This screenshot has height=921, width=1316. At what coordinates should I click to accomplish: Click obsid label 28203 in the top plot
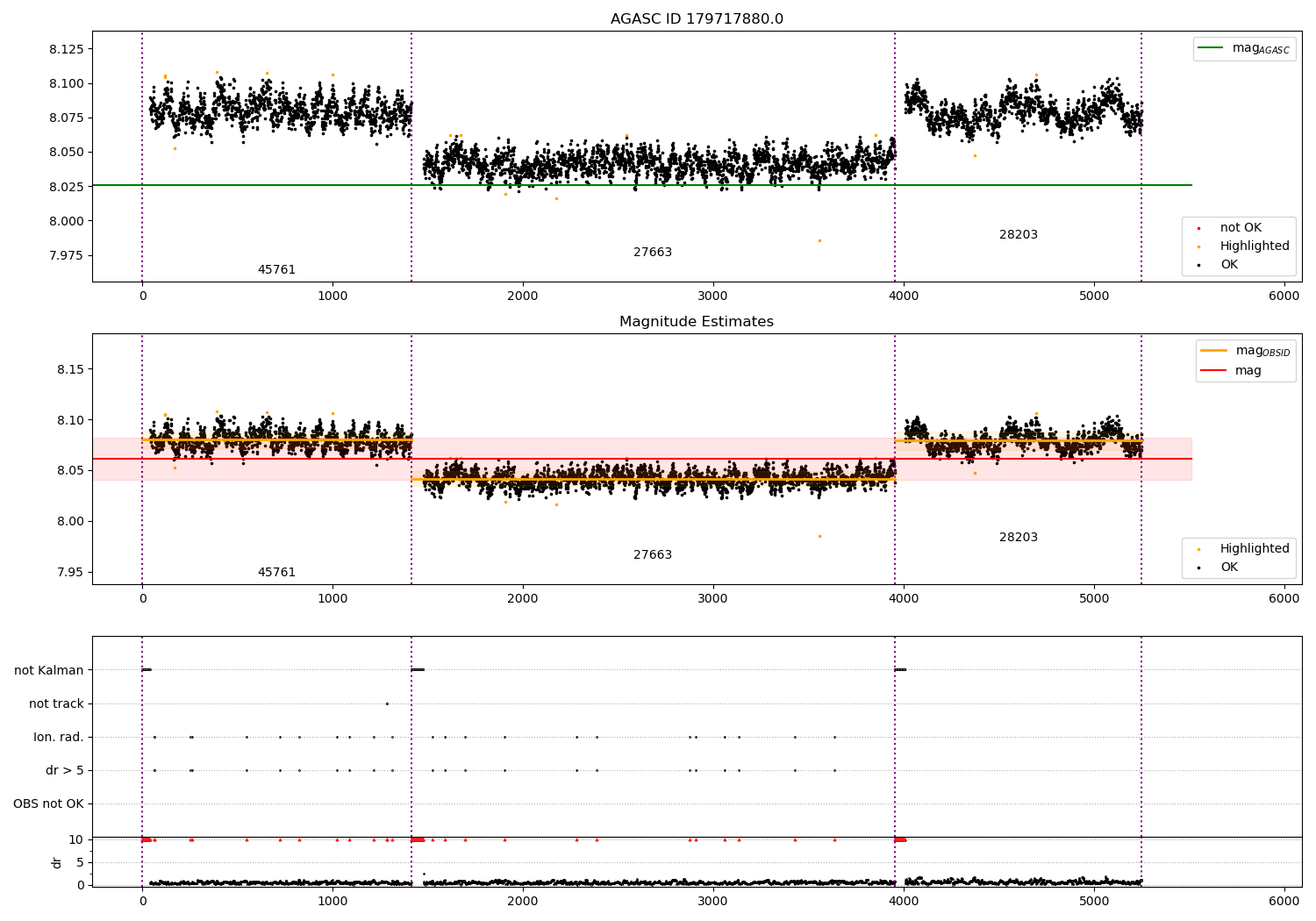pos(1019,235)
